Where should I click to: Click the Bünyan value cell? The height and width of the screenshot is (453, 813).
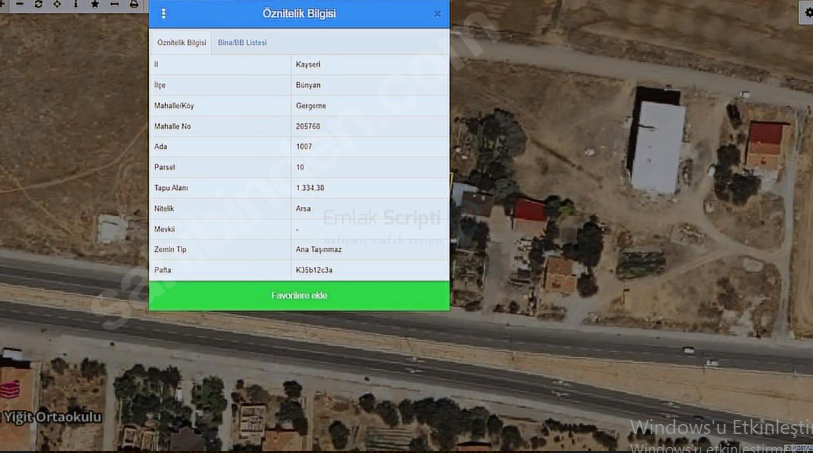(370, 85)
